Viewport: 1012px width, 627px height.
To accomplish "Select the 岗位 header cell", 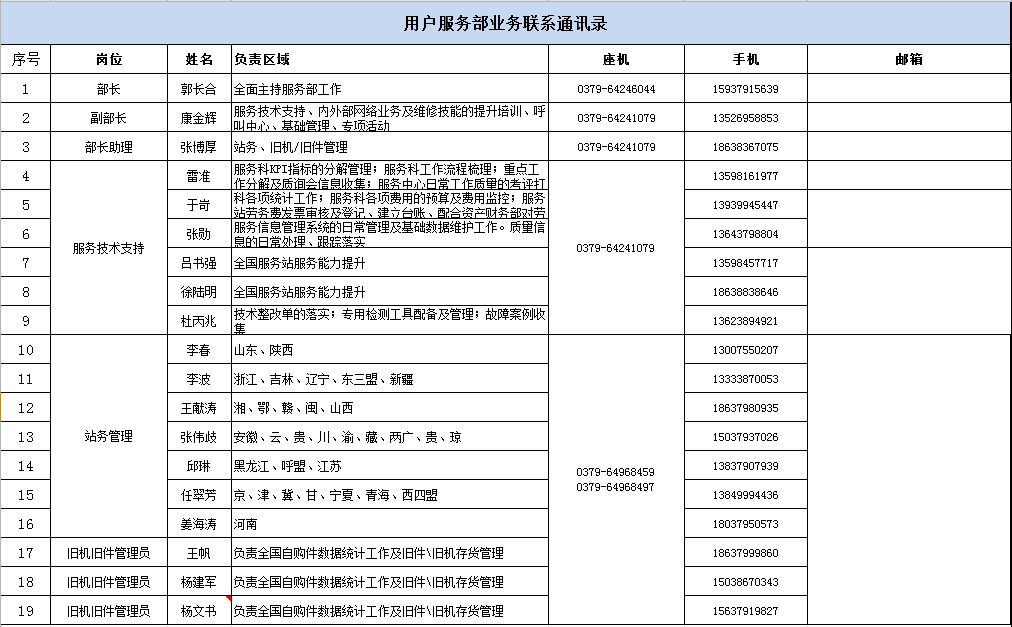I will tap(108, 59).
